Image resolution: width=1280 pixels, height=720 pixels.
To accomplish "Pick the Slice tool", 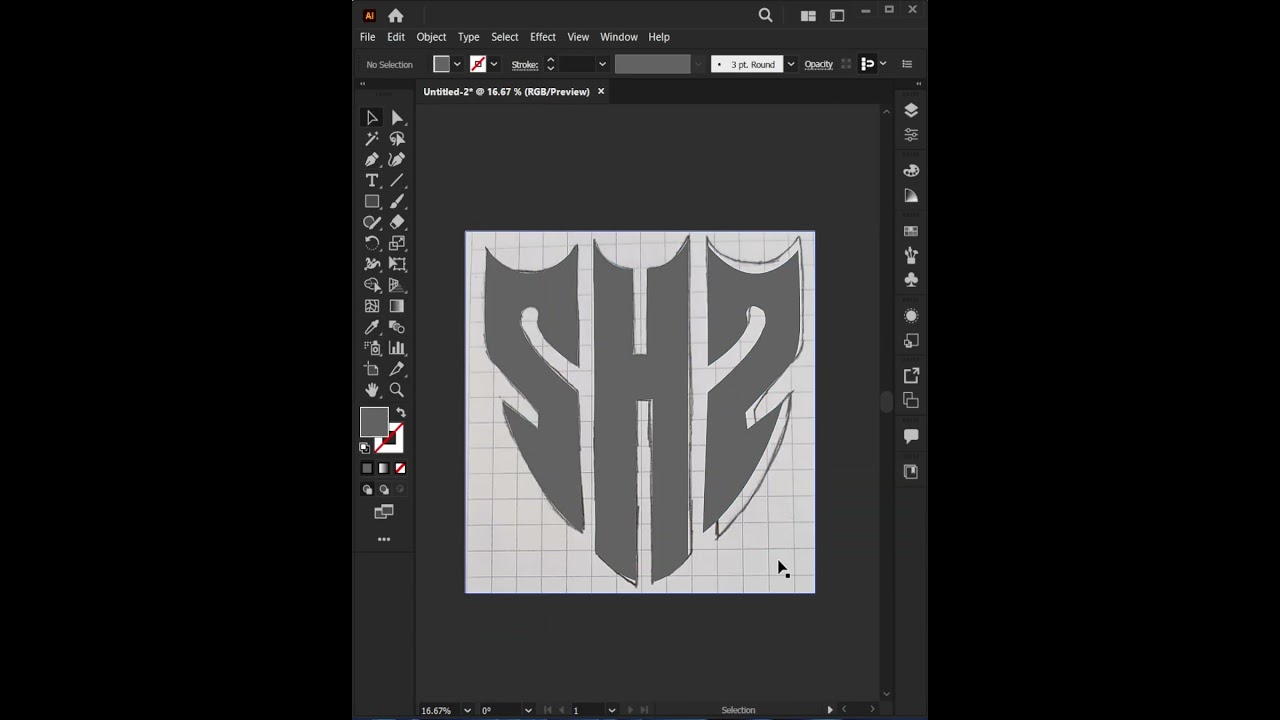I will (397, 369).
